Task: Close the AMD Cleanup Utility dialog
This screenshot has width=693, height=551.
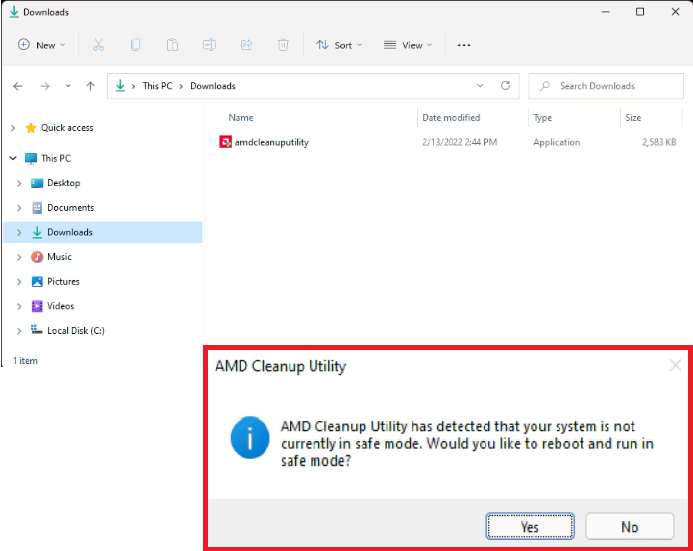Action: pyautogui.click(x=675, y=365)
